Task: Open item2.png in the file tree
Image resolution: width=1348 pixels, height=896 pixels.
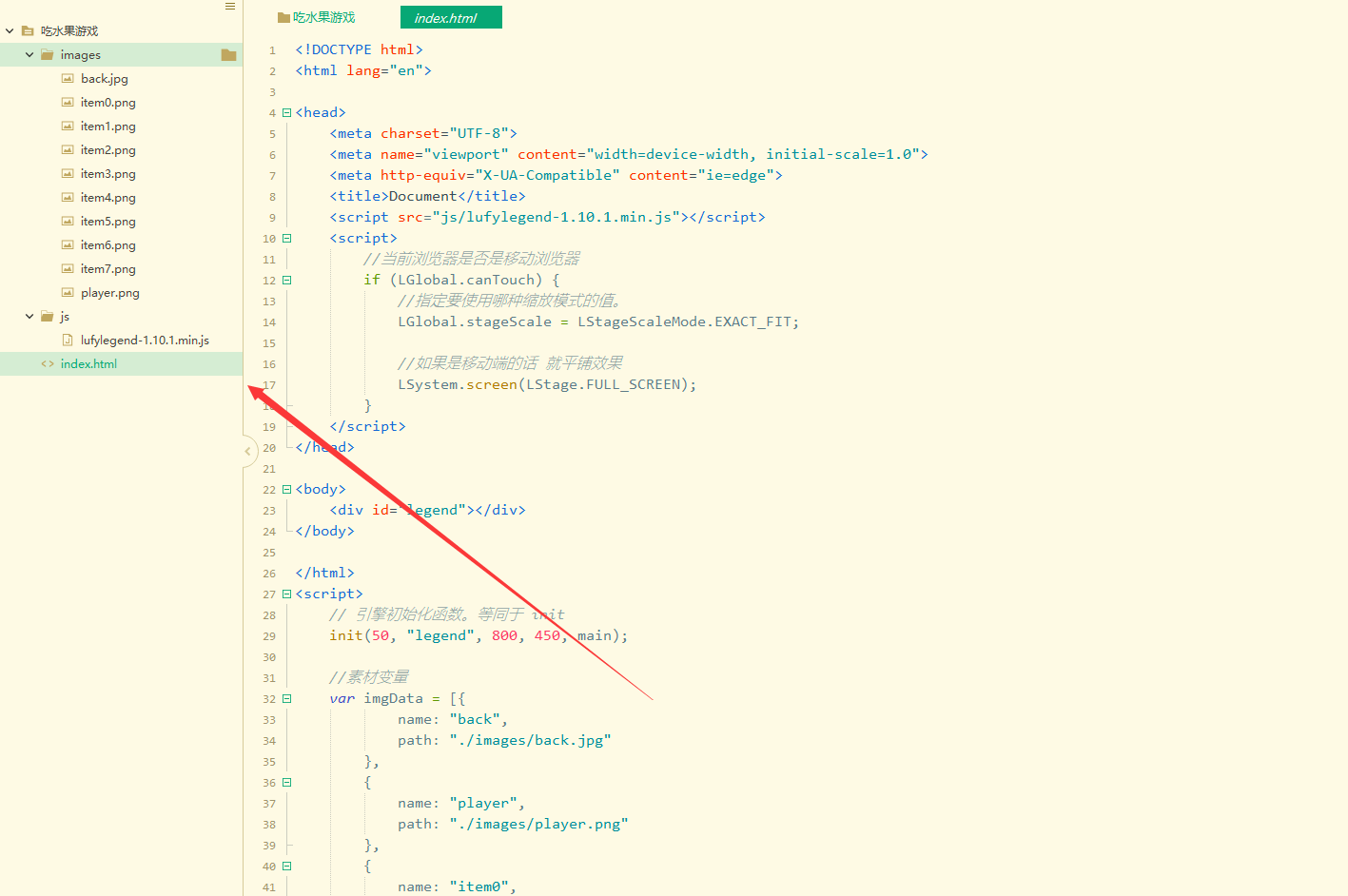Action: 108,150
